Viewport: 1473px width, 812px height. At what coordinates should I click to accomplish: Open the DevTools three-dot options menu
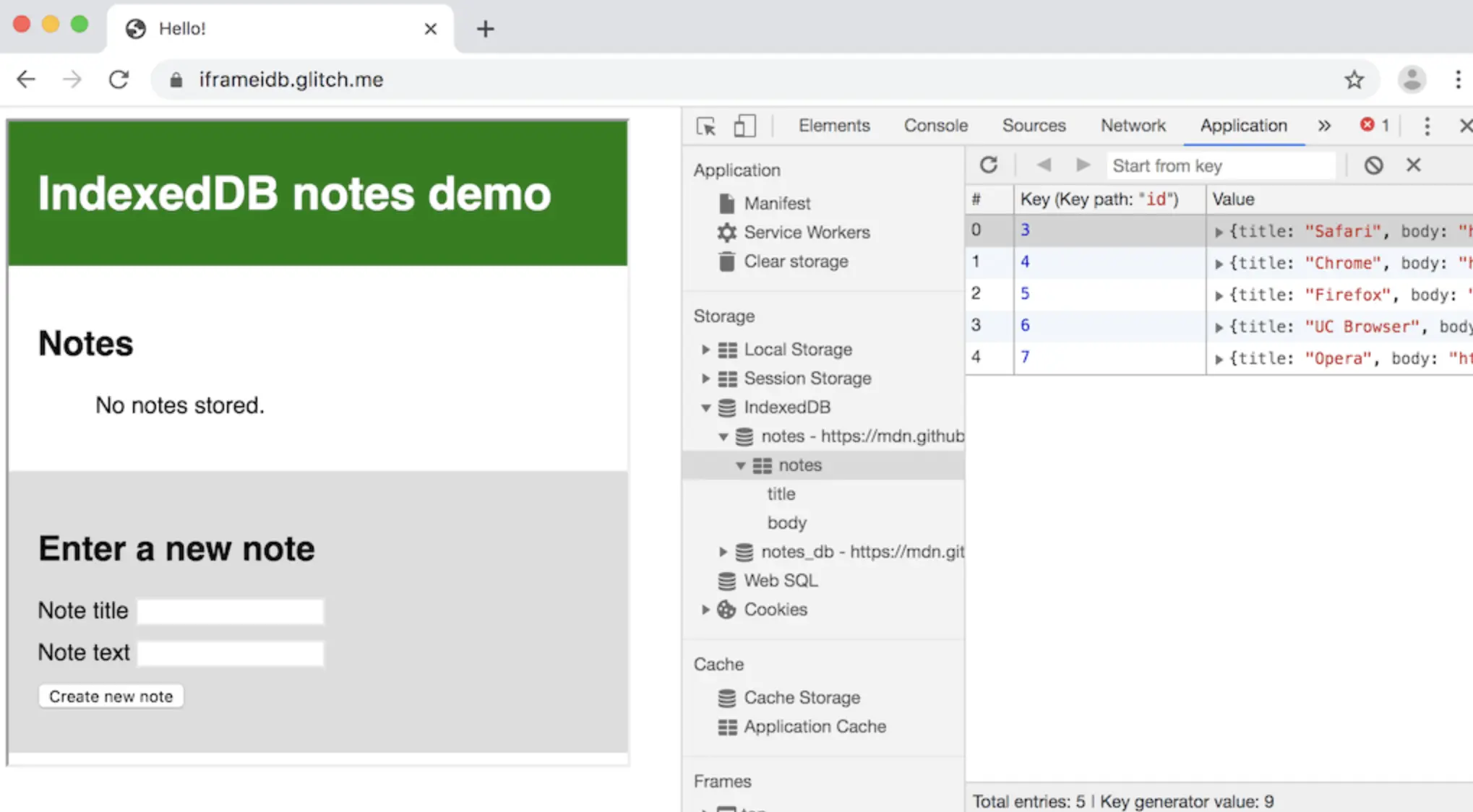(1427, 126)
